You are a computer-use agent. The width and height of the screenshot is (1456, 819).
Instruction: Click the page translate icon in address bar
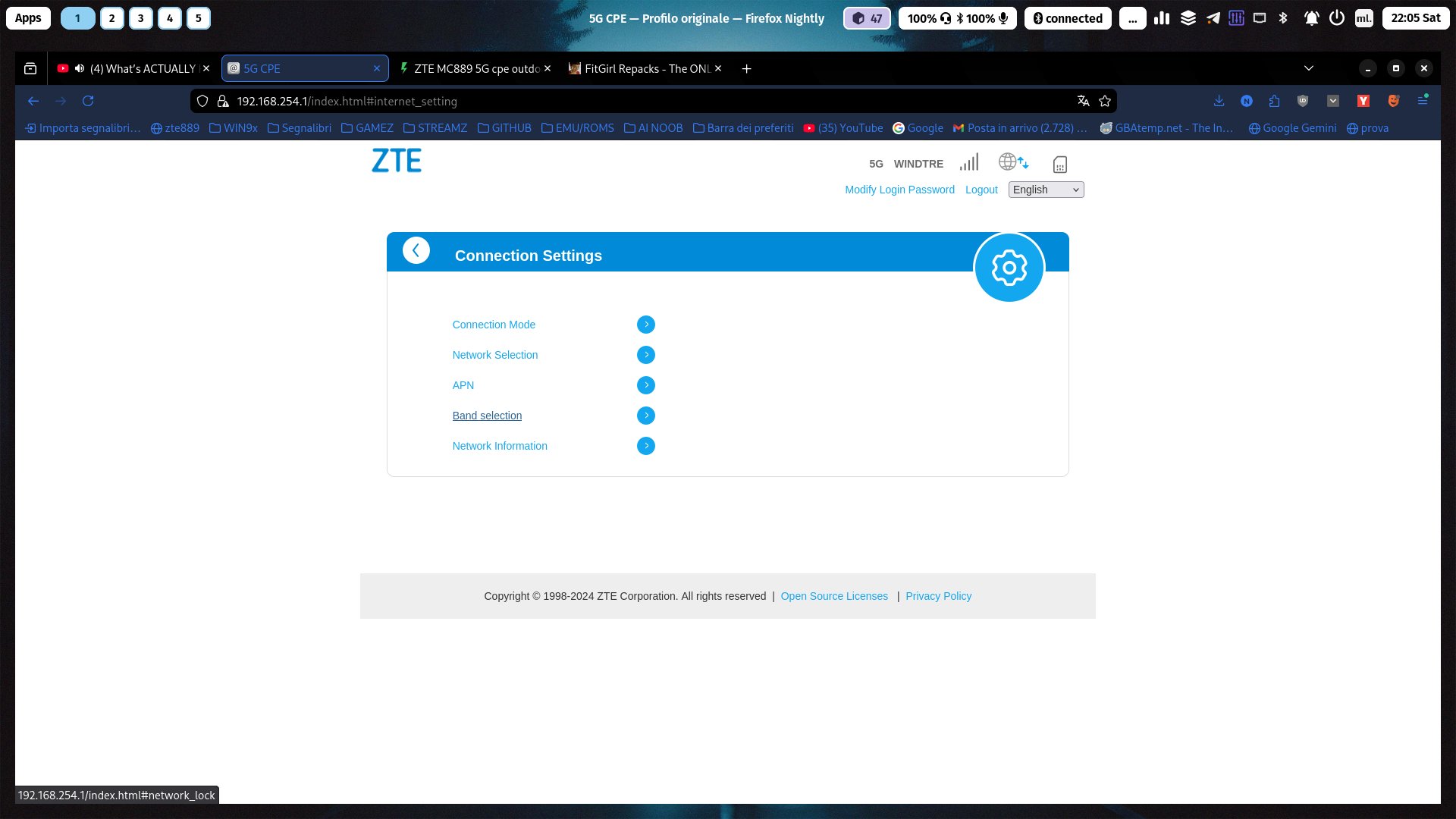(x=1083, y=101)
